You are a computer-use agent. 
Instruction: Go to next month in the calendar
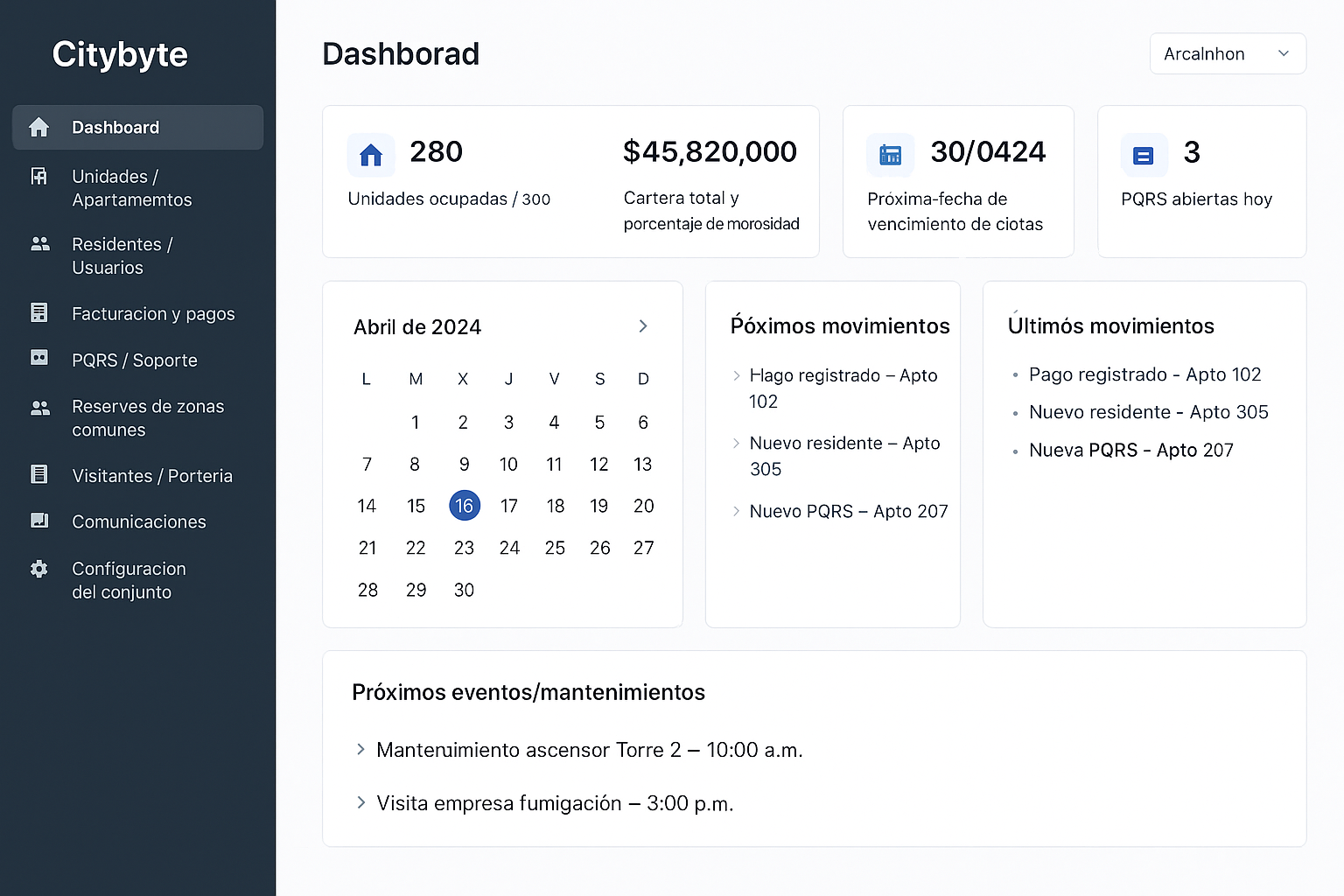[x=643, y=326]
